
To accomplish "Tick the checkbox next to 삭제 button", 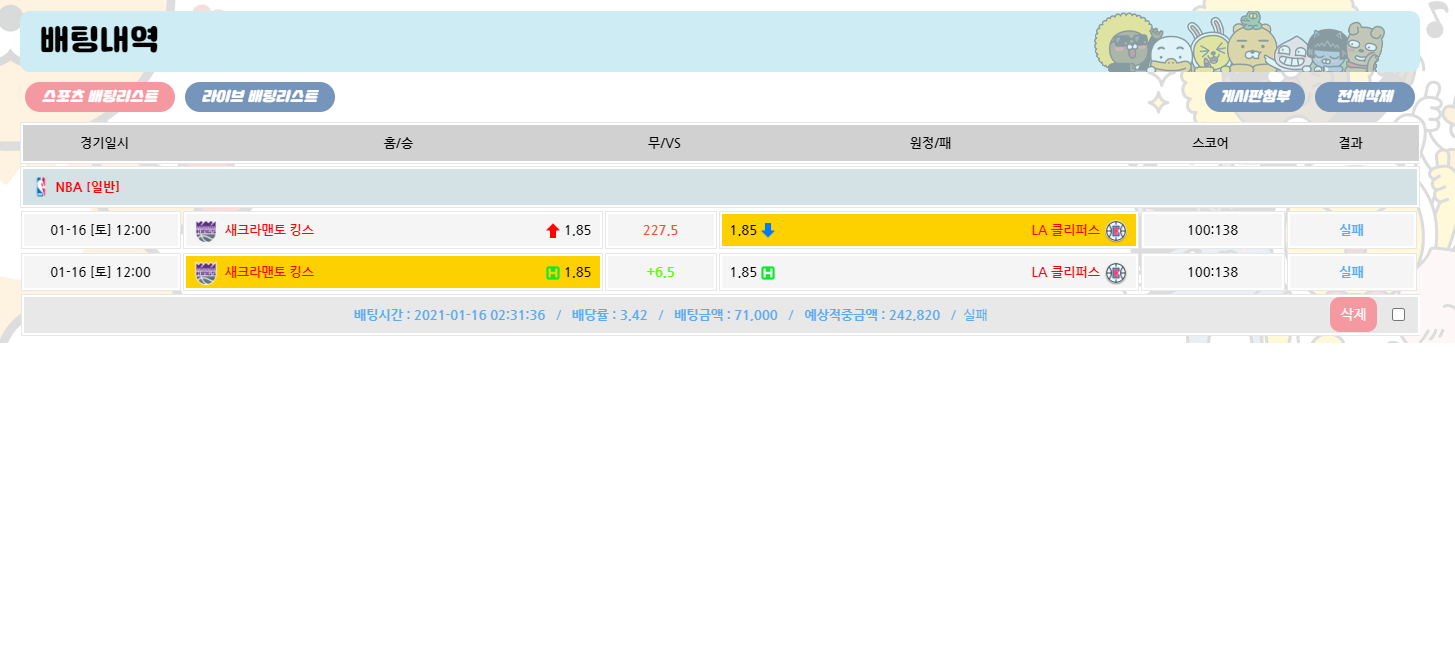I will point(1398,315).
